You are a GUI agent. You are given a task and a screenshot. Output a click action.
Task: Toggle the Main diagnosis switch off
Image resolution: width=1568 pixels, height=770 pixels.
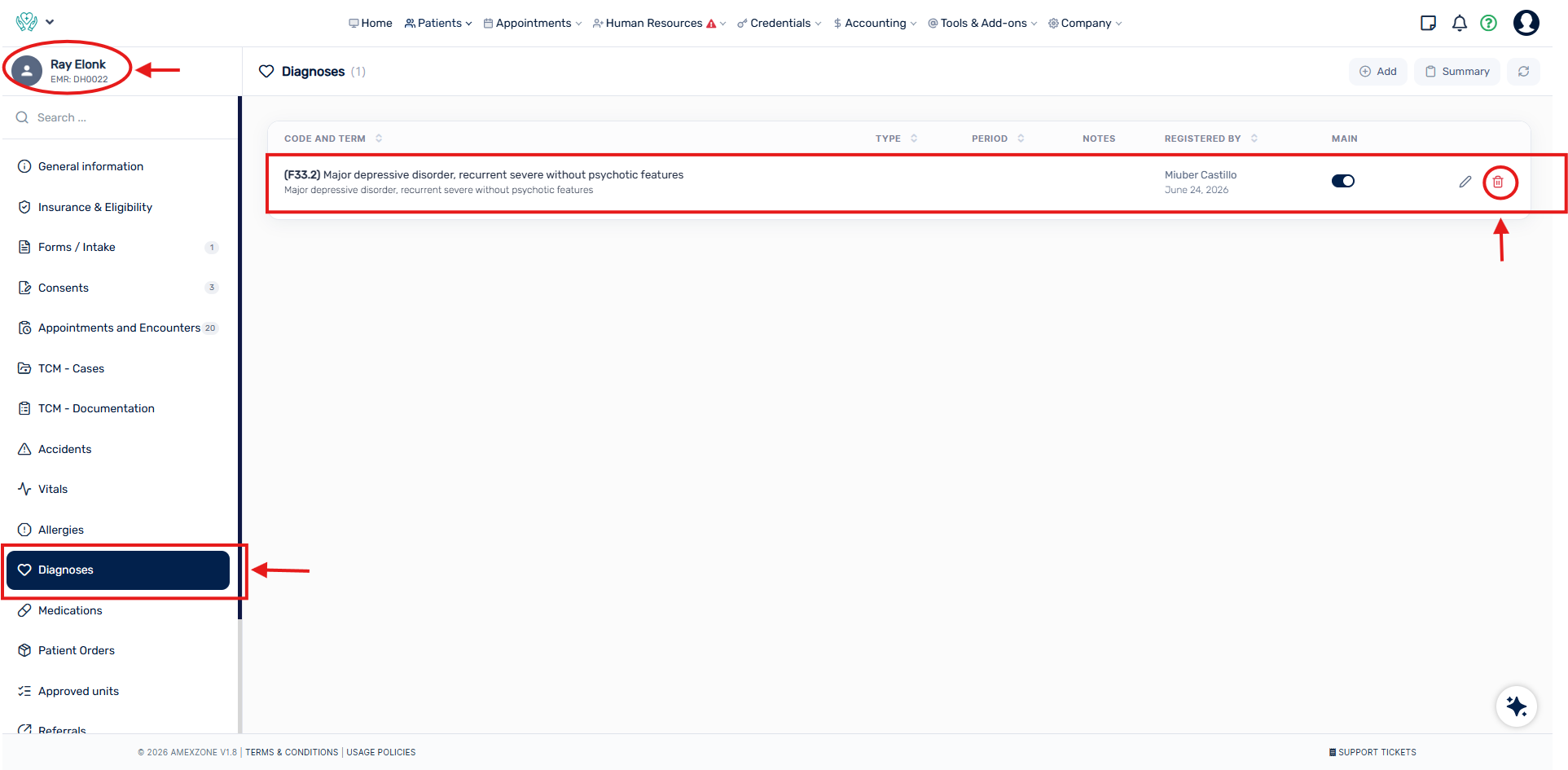[1342, 181]
